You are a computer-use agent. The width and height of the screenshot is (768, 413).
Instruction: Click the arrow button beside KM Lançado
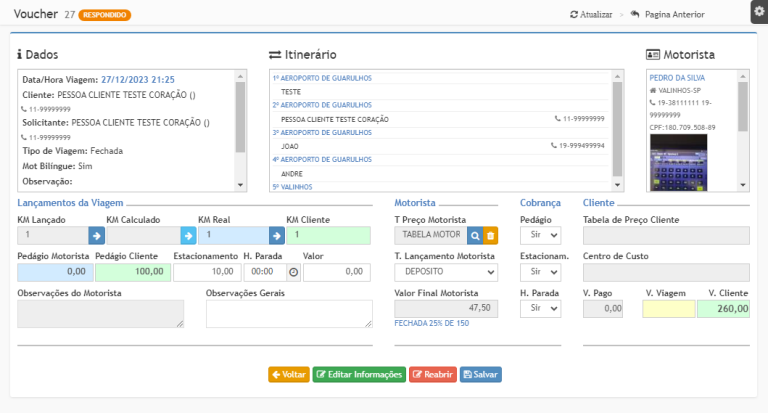coord(97,236)
